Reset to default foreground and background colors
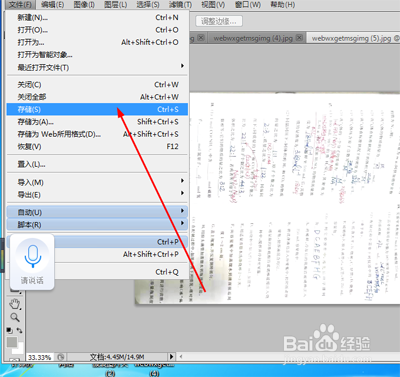Screen dimensions: 400x377 point(9,330)
